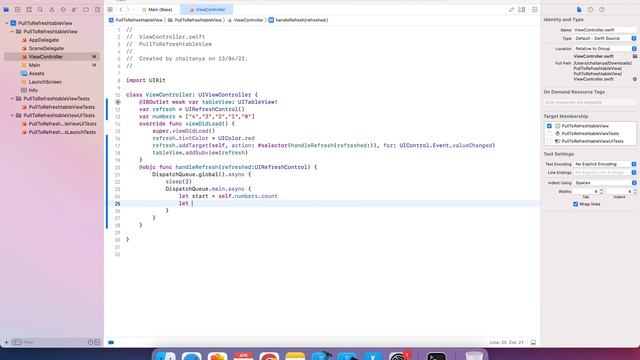Viewport: 640px width, 360px height.
Task: Toggle the Wrap lines checkbox
Action: point(576,204)
